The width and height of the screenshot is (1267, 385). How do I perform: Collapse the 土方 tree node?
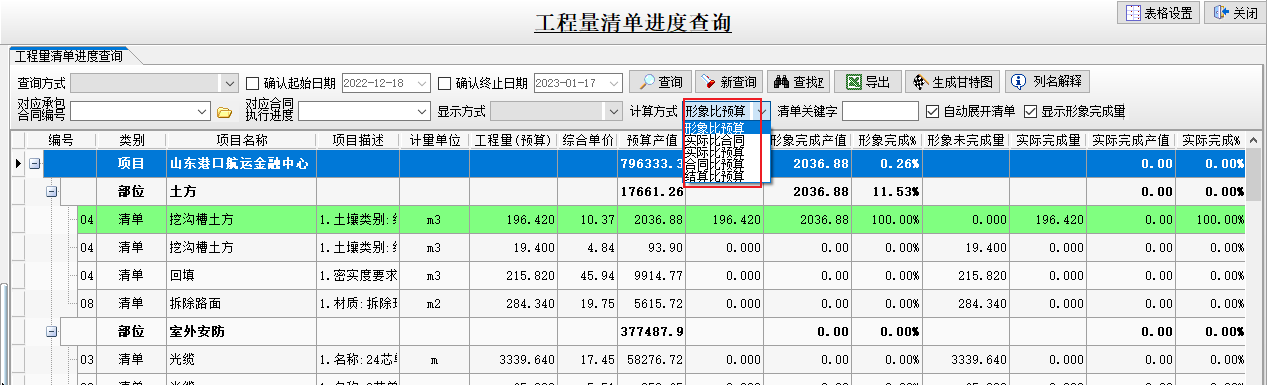tap(52, 190)
